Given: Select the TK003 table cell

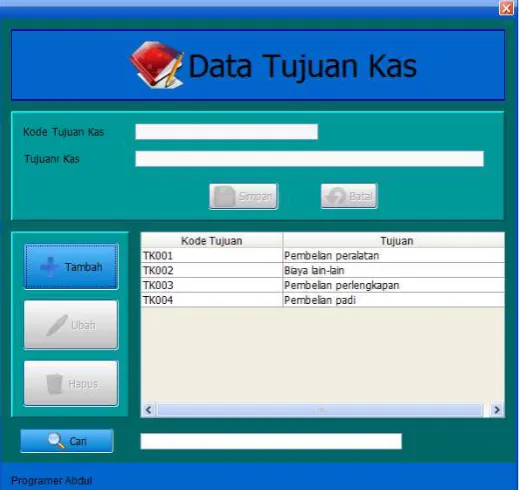Looking at the screenshot, I should (212, 285).
